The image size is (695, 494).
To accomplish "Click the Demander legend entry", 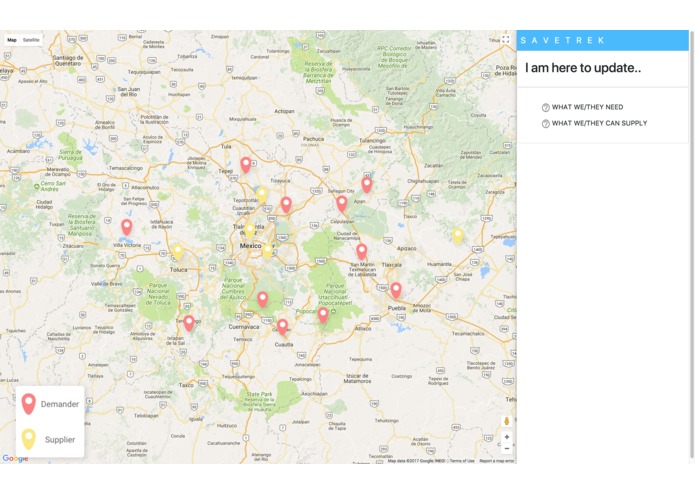I will tap(50, 404).
